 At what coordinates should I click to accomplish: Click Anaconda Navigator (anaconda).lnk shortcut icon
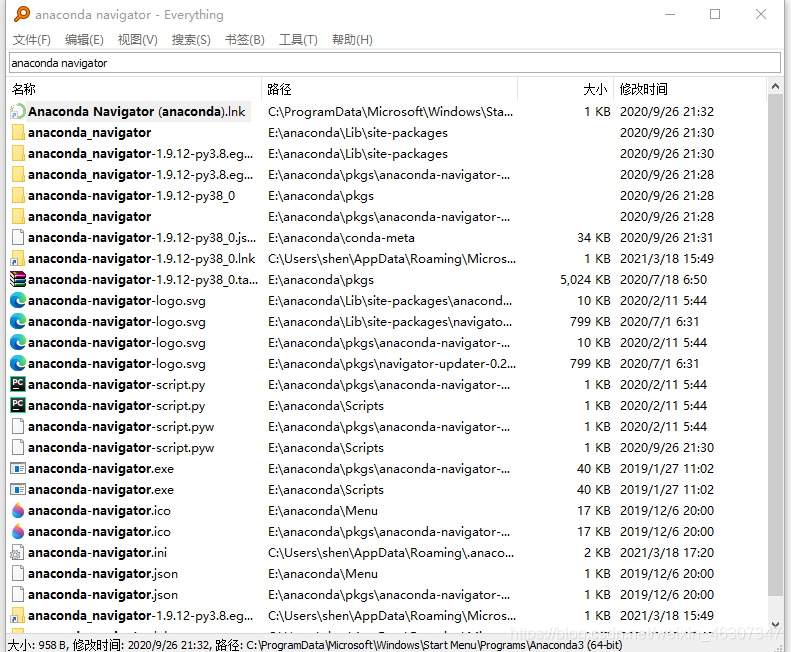click(x=18, y=112)
